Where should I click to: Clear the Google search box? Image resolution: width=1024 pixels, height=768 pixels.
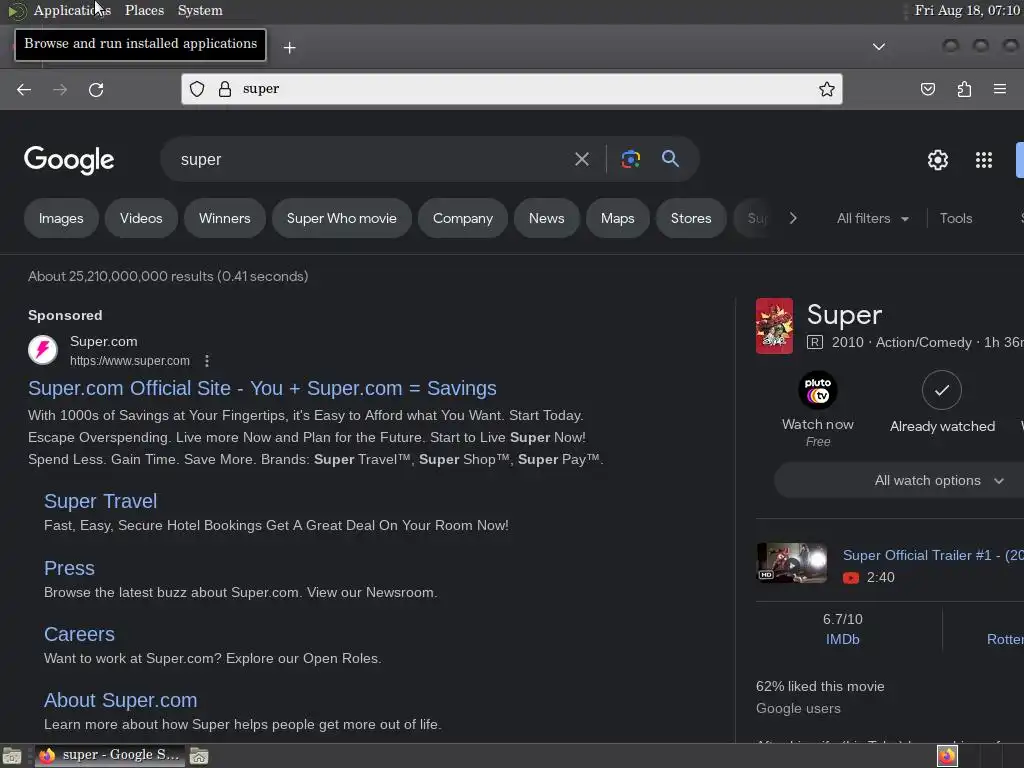tap(582, 159)
